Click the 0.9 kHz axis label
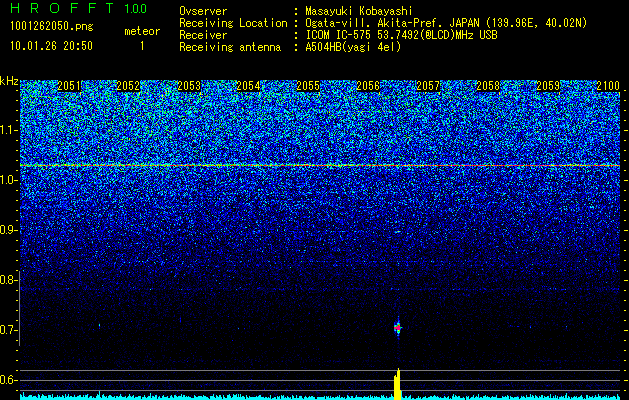629x400 pixels. (x=9, y=230)
